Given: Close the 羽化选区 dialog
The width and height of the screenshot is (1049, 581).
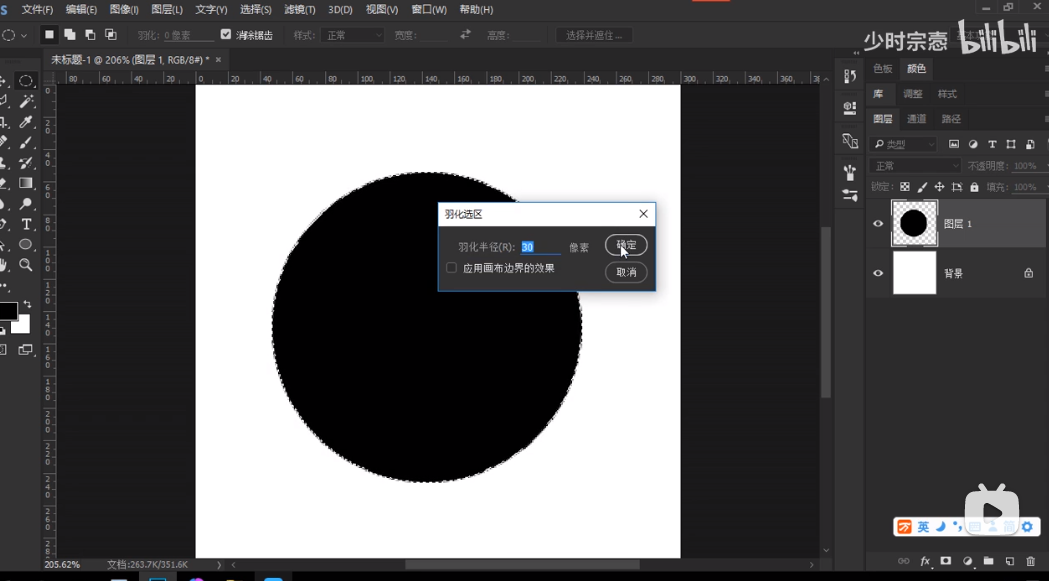Looking at the screenshot, I should pos(644,214).
